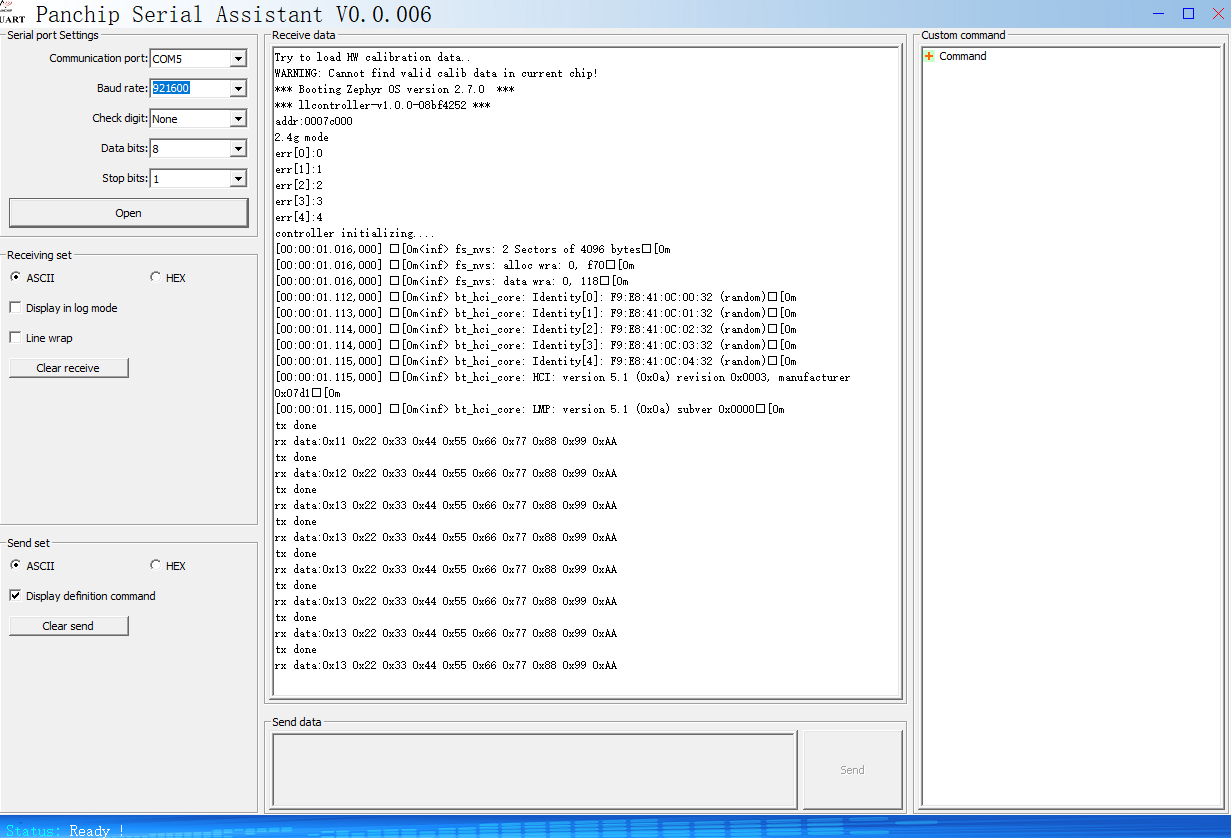The image size is (1231, 838).
Task: Click inside the Send data text box
Action: [534, 770]
